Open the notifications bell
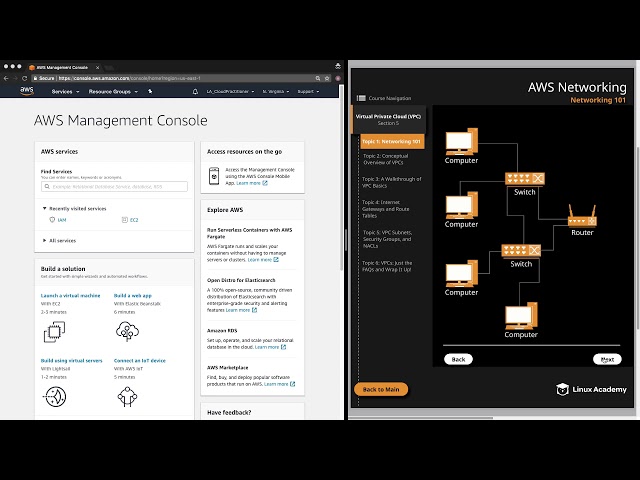The height and width of the screenshot is (480, 640). [x=195, y=91]
